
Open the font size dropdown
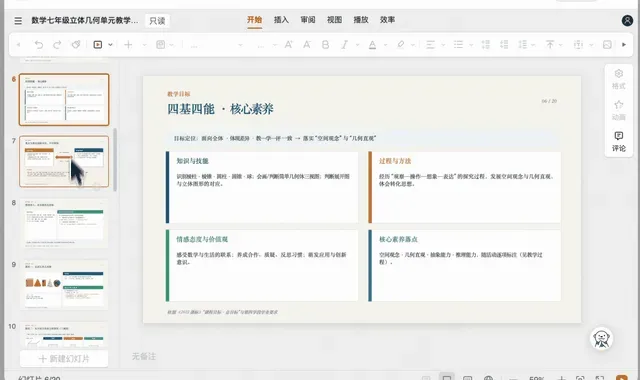click(x=274, y=45)
